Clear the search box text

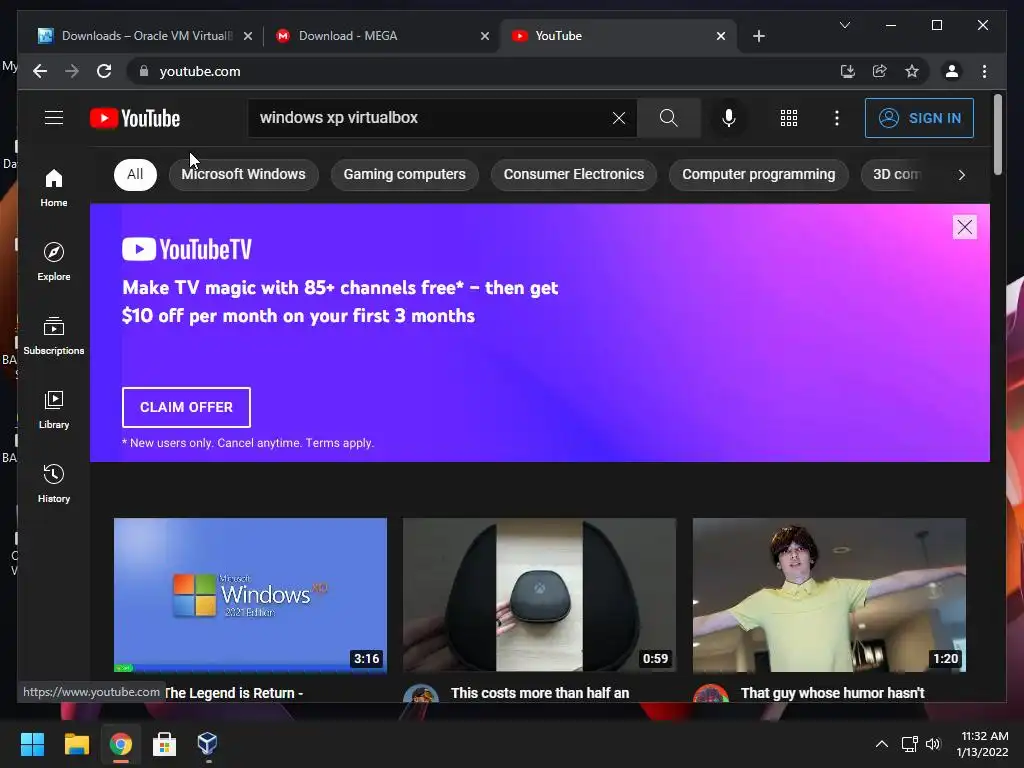click(618, 118)
